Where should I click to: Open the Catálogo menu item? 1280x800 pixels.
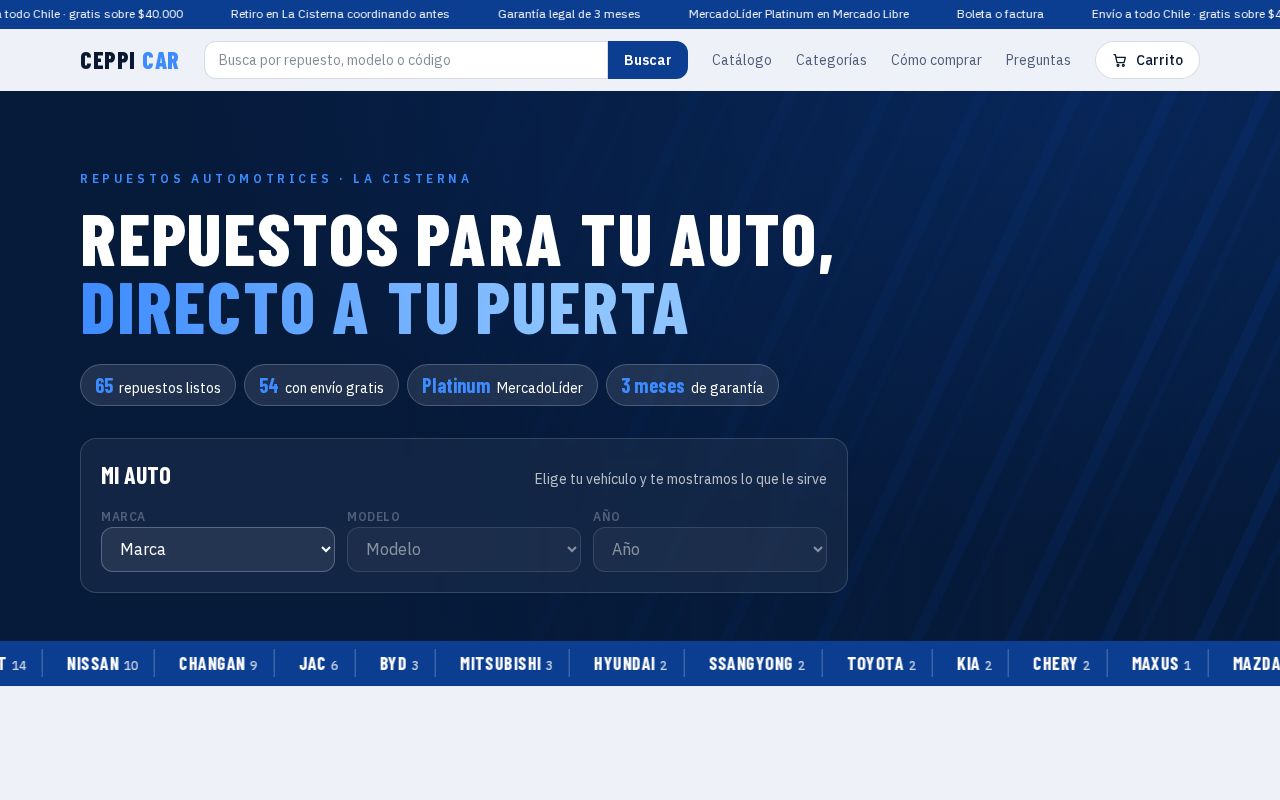pos(742,60)
